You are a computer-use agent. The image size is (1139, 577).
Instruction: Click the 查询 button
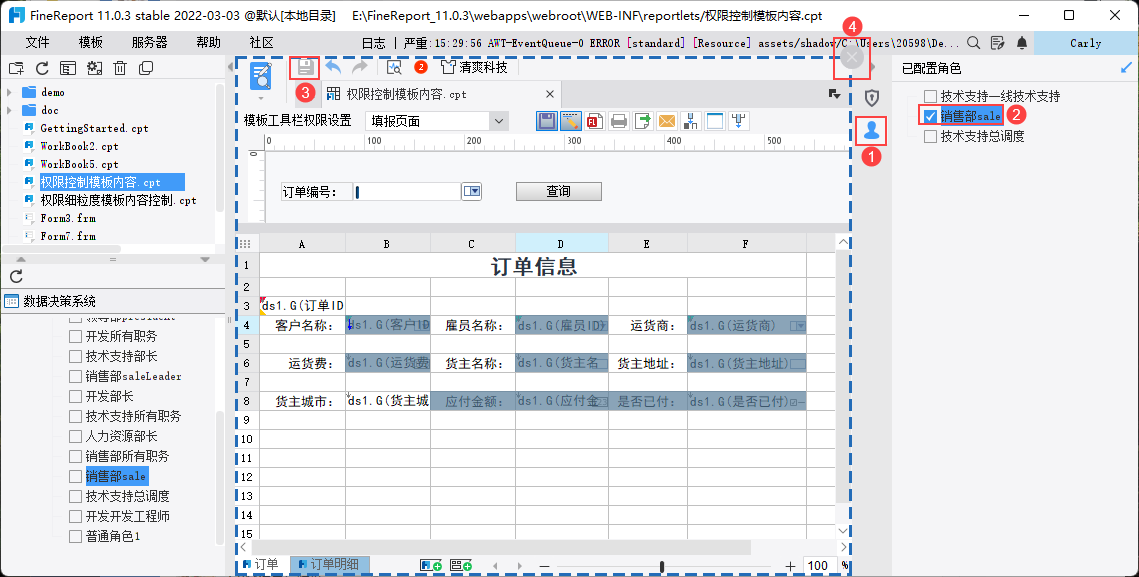click(559, 191)
